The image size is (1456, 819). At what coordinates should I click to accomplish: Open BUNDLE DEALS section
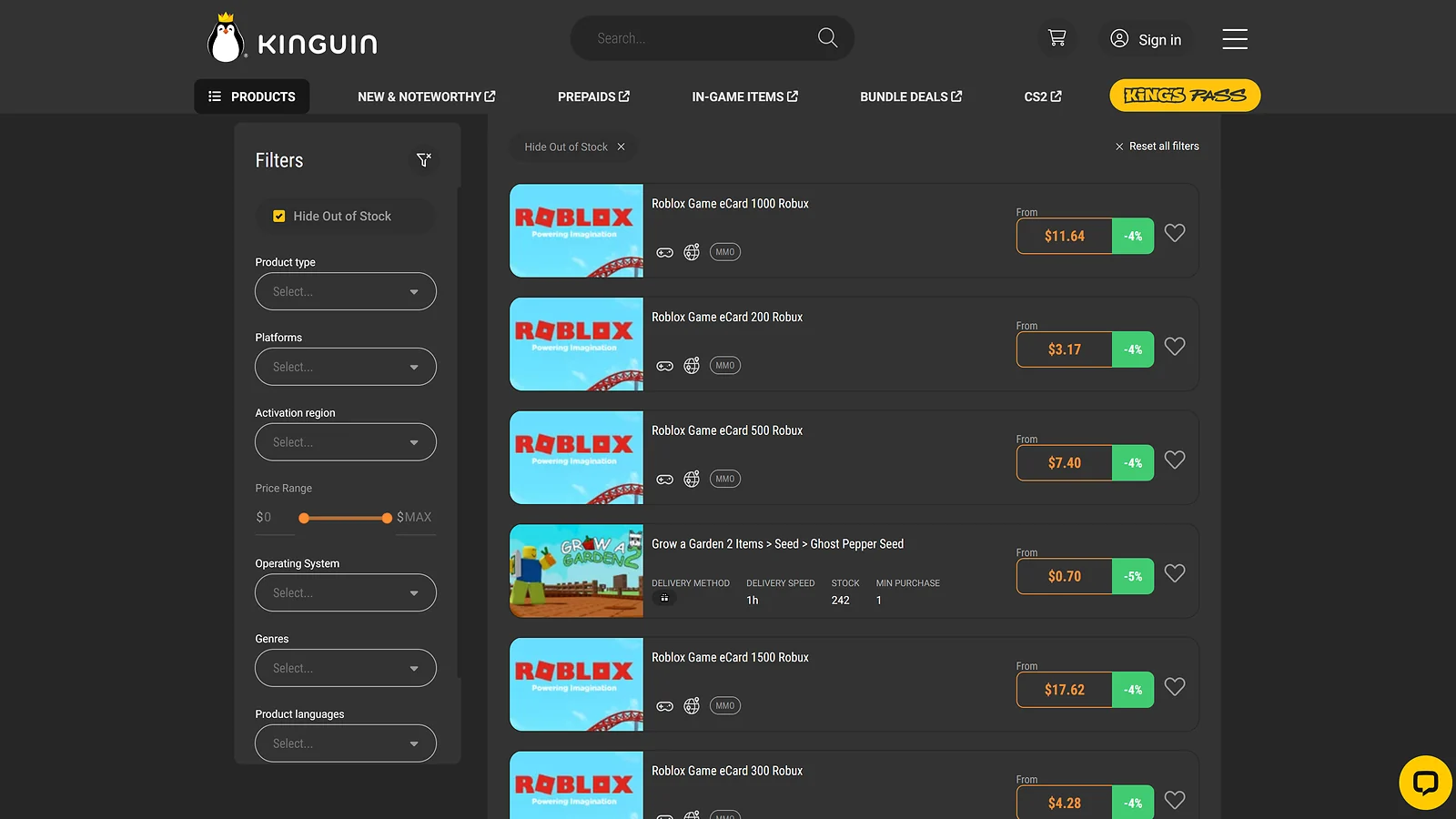911,96
